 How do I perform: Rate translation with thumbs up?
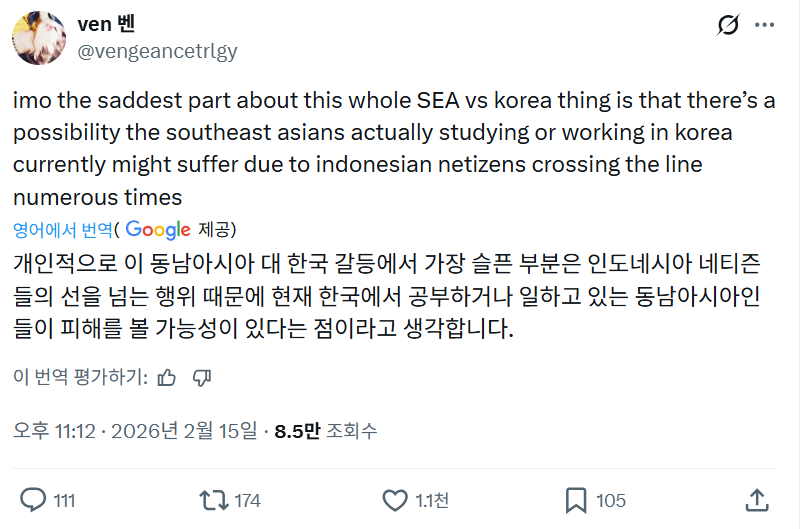(167, 377)
